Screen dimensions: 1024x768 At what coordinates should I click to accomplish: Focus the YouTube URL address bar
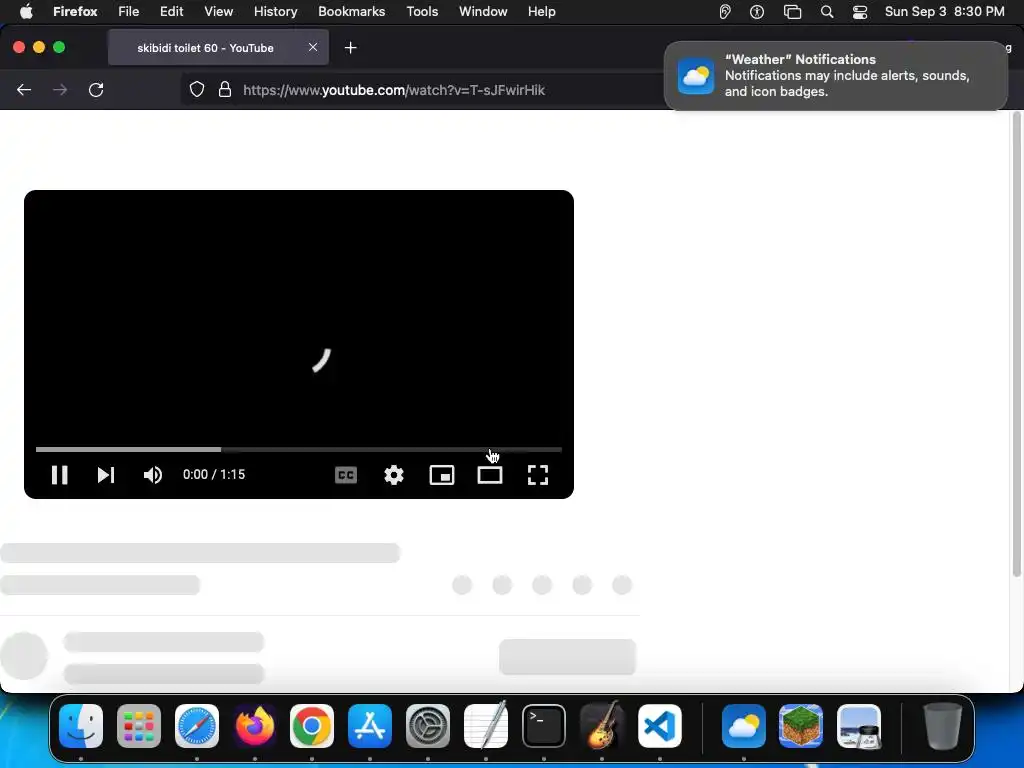394,90
